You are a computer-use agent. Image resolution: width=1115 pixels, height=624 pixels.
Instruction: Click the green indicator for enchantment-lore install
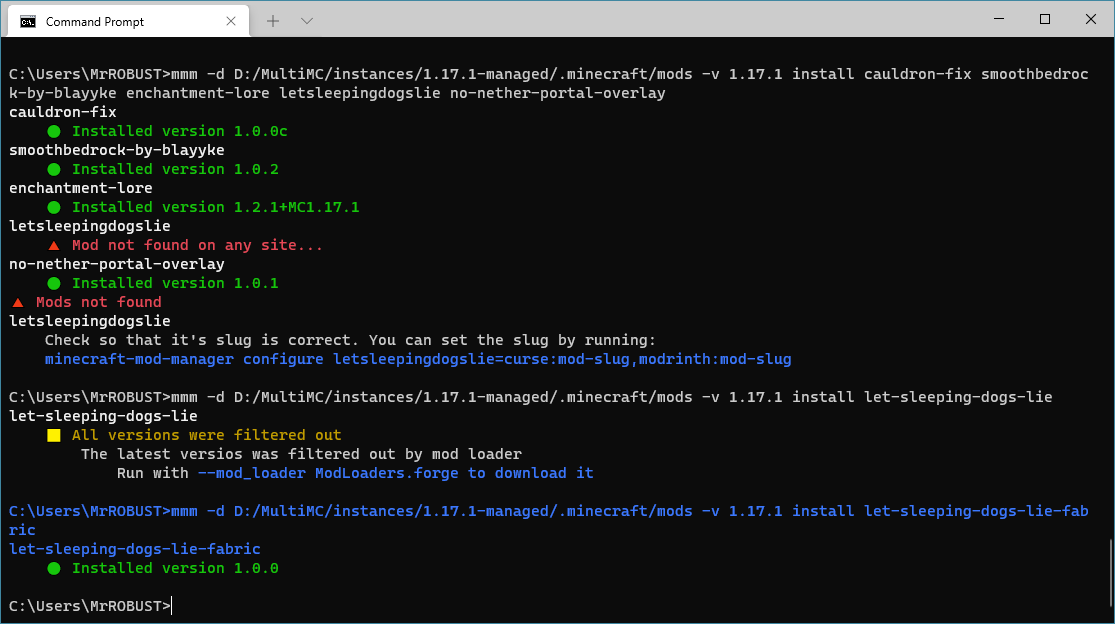pyautogui.click(x=53, y=207)
